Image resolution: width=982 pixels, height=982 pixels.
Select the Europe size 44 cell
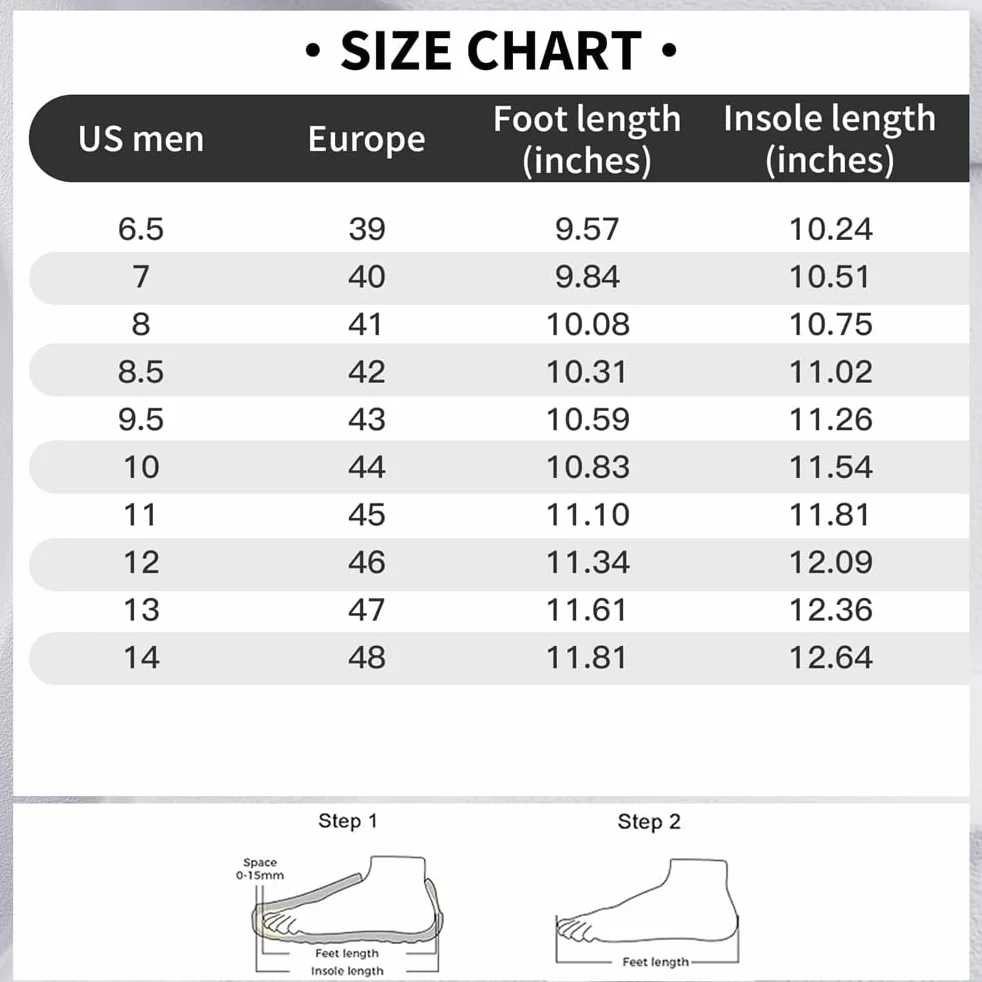(366, 467)
